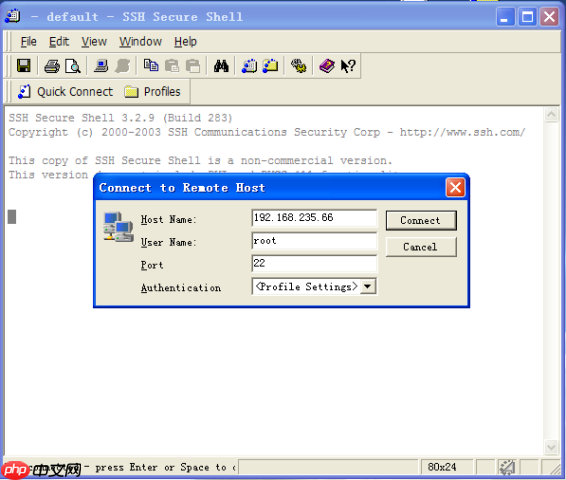The height and width of the screenshot is (480, 566).
Task: Click the 'SSH Secure Shell 3.2.9' terminal line
Action: point(121,118)
